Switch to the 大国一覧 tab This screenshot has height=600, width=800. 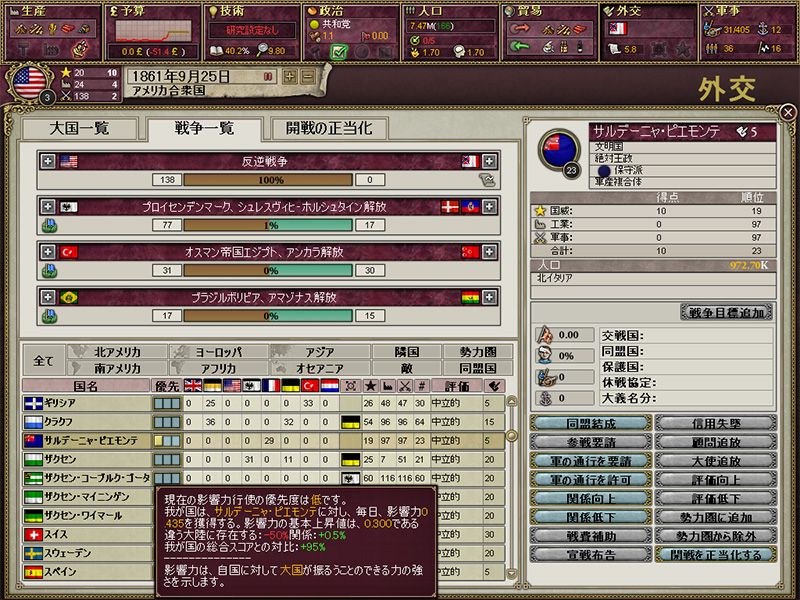click(80, 128)
